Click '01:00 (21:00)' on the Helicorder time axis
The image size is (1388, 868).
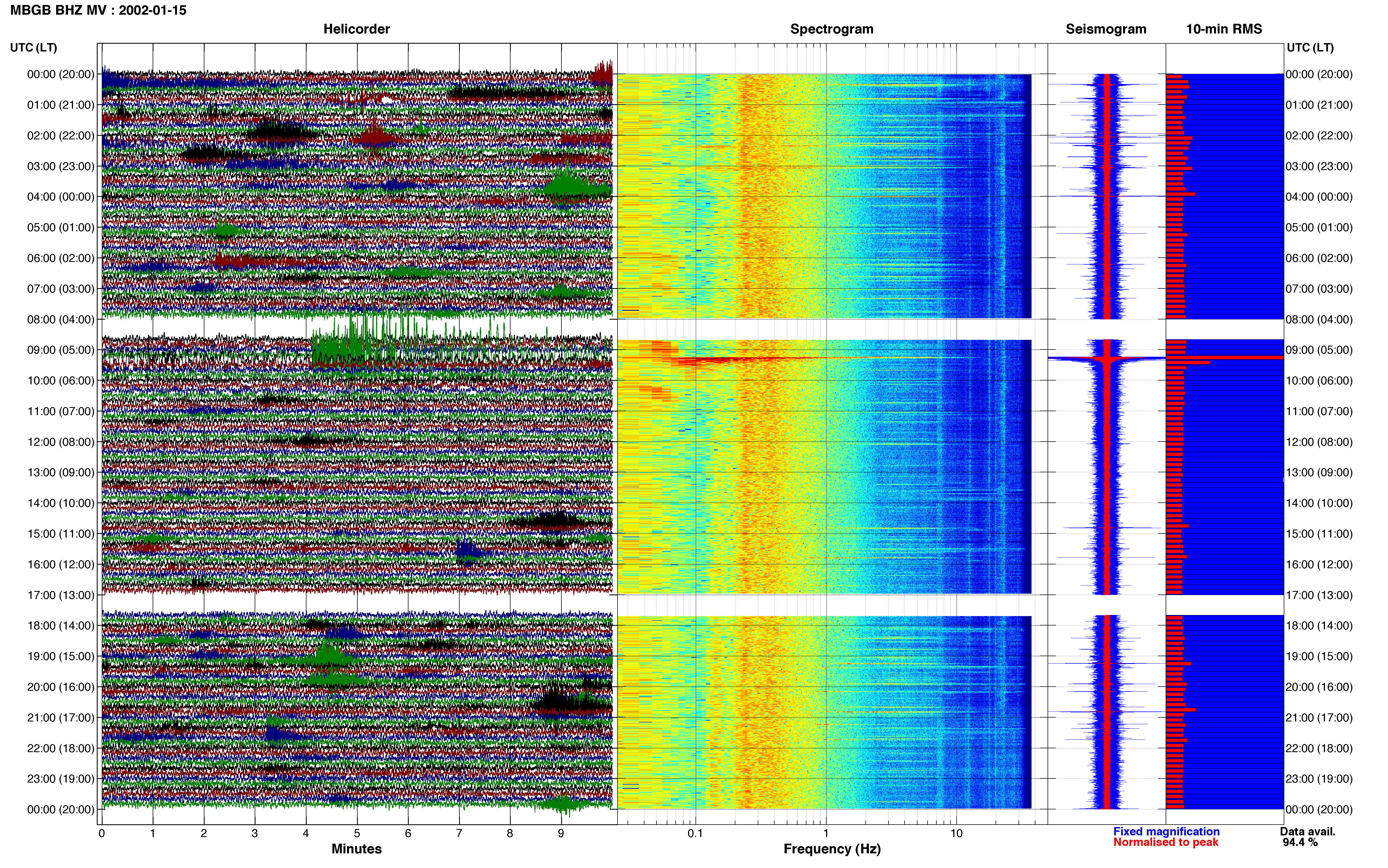(61, 105)
